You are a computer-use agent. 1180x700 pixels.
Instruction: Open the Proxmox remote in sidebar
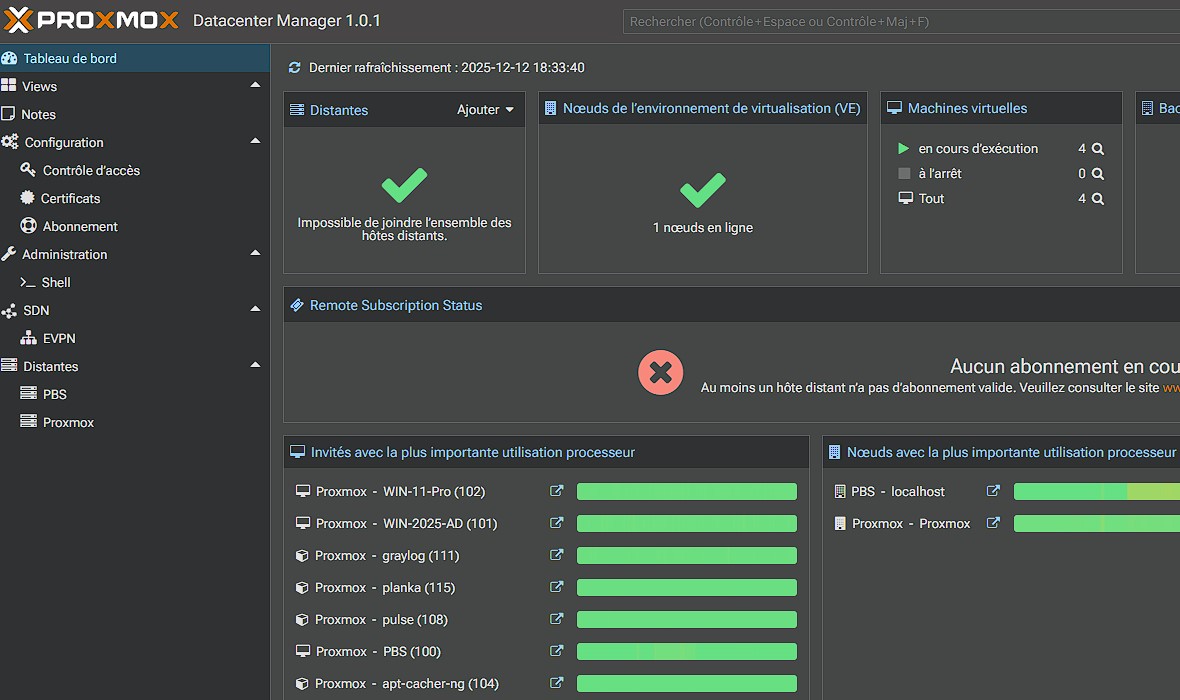tap(66, 422)
